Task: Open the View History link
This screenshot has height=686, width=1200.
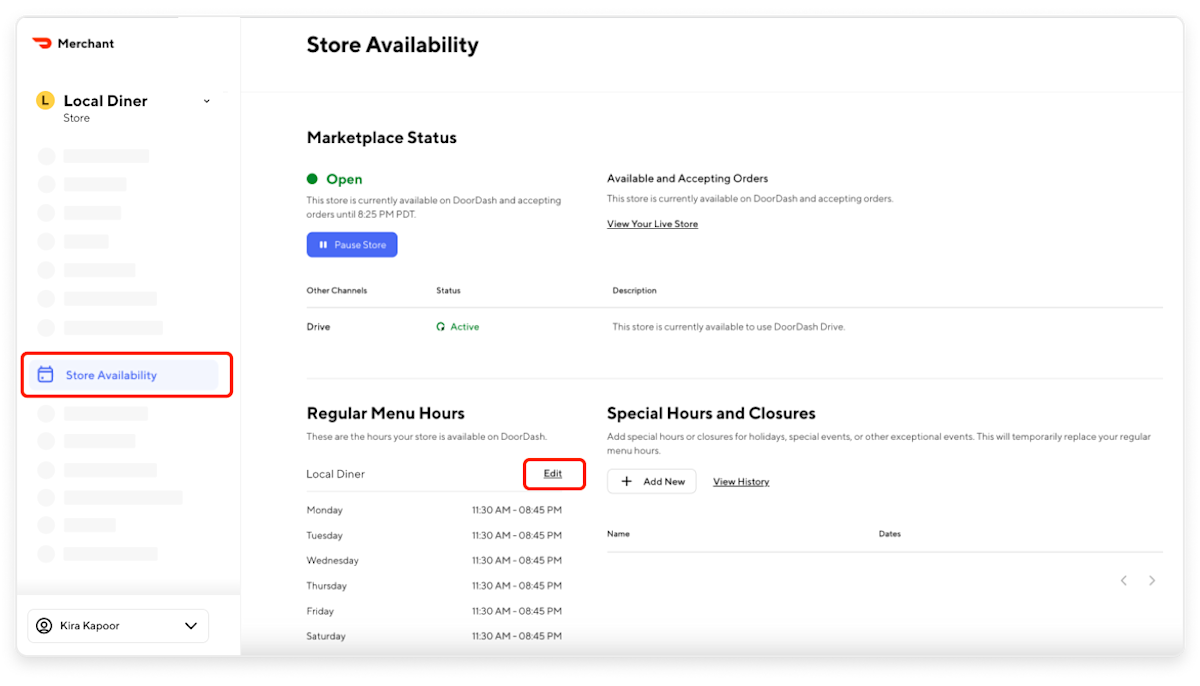Action: (741, 482)
